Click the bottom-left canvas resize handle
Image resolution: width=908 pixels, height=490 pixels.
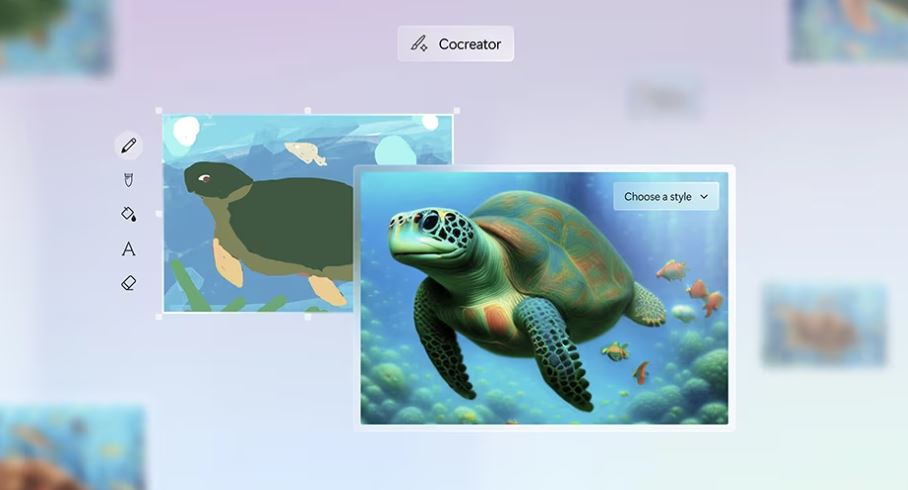click(x=159, y=316)
